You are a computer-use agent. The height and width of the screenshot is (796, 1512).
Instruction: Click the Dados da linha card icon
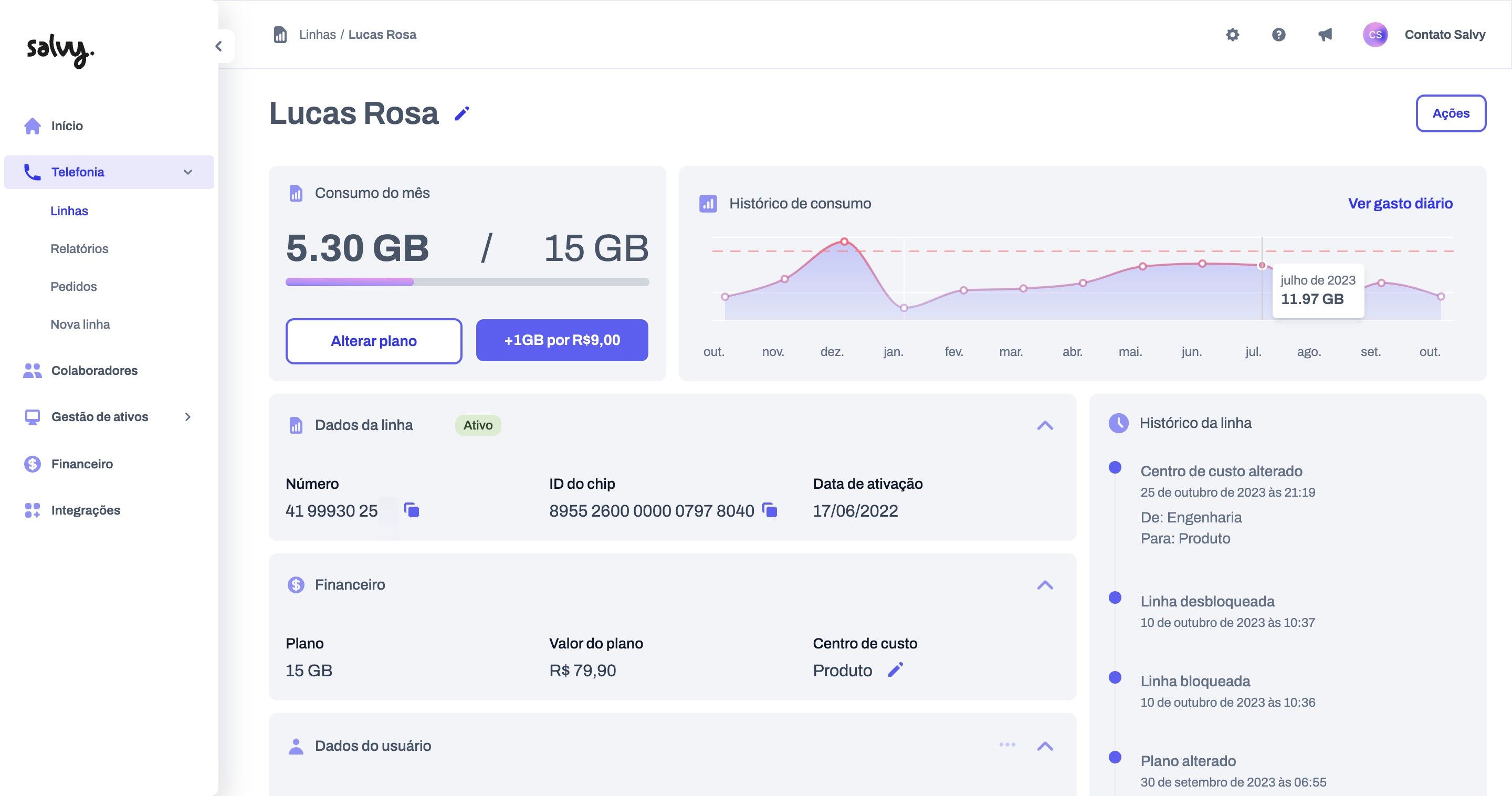pos(296,425)
